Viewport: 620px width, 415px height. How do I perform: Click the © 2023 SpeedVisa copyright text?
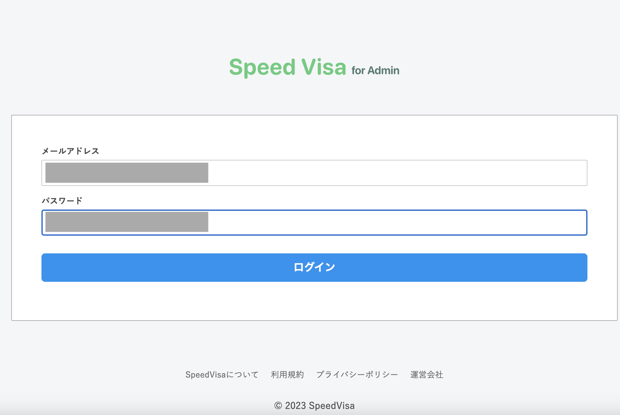[x=314, y=406]
